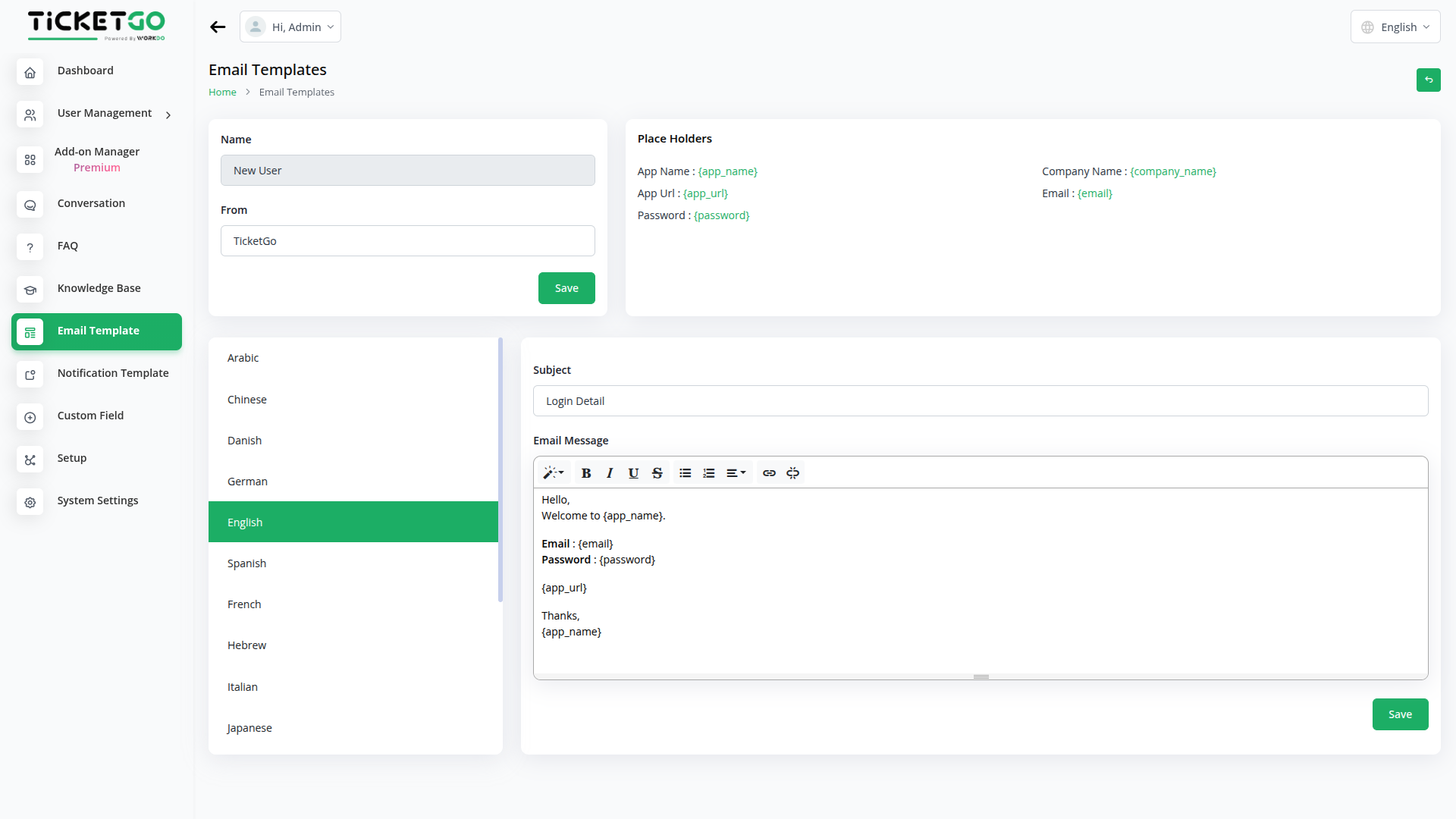Save the email message content
This screenshot has height=819, width=1456.
[x=1400, y=714]
